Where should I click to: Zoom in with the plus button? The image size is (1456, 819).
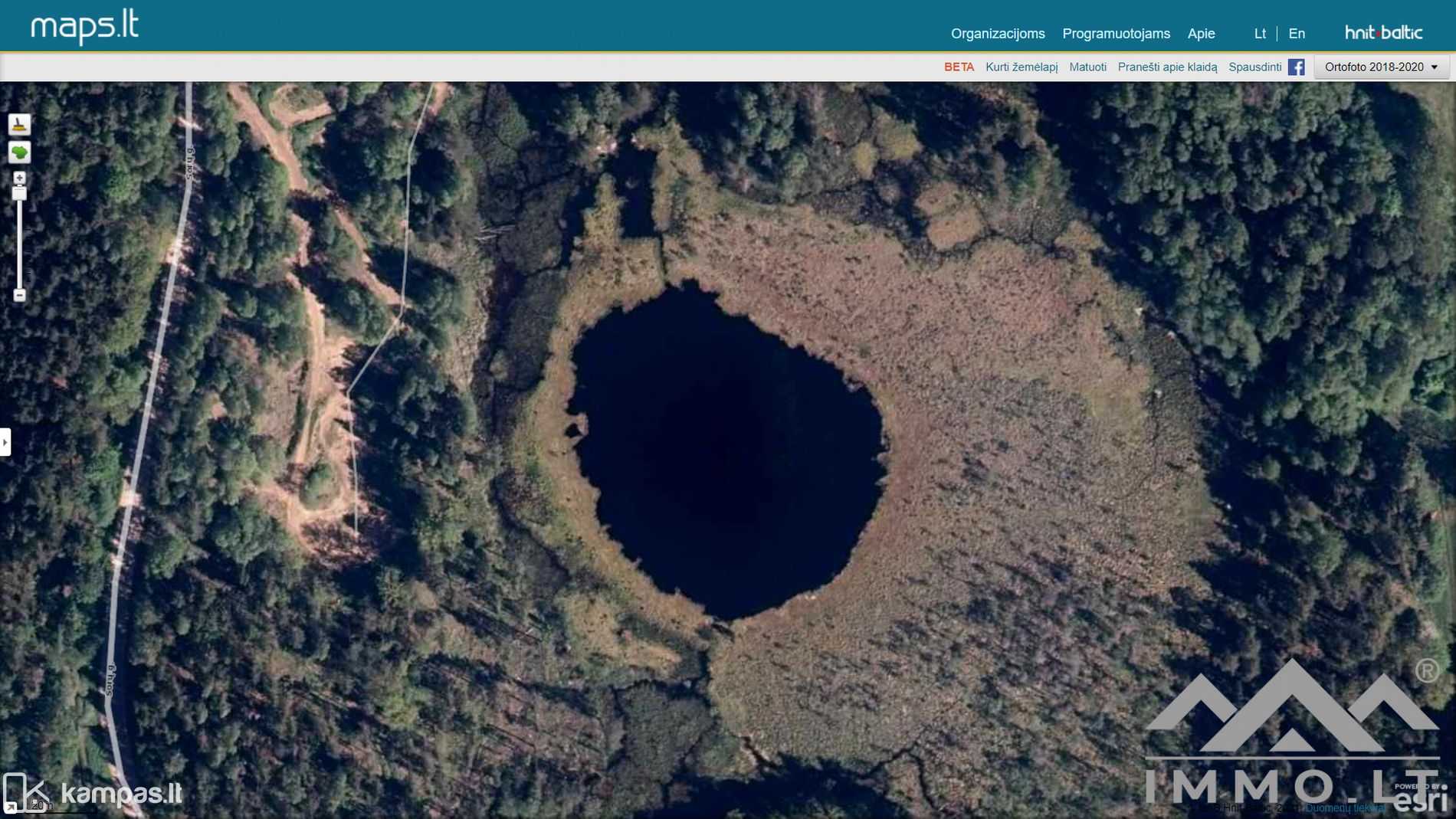pyautogui.click(x=19, y=178)
